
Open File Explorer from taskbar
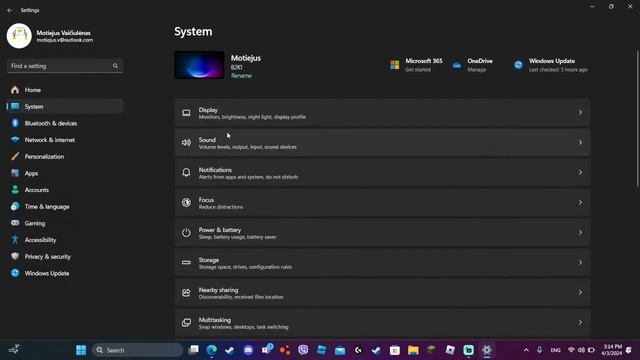pyautogui.click(x=413, y=350)
